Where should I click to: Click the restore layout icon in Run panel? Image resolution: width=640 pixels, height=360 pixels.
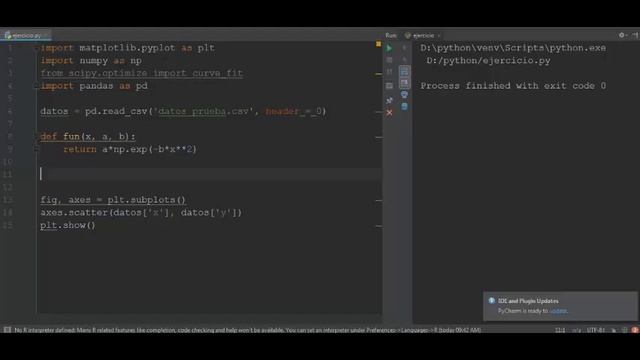point(389,86)
